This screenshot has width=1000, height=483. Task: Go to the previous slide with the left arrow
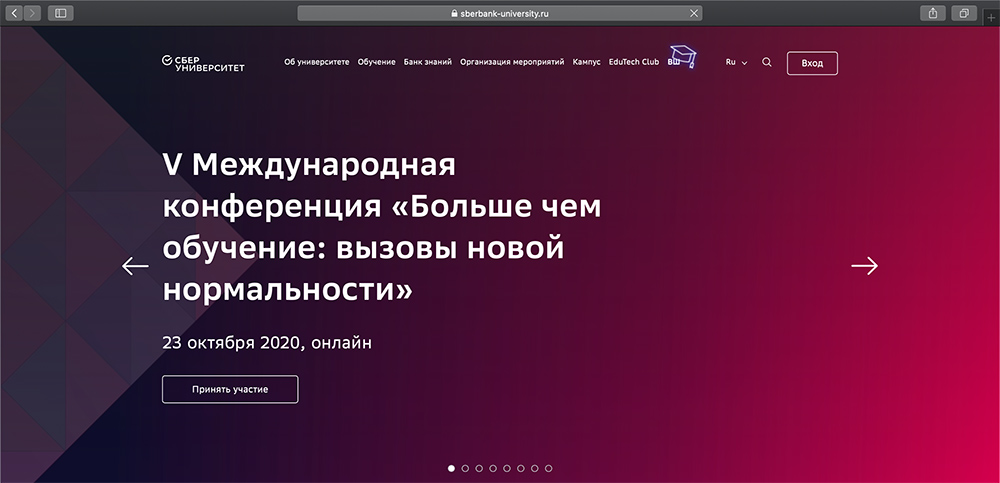pos(135,265)
